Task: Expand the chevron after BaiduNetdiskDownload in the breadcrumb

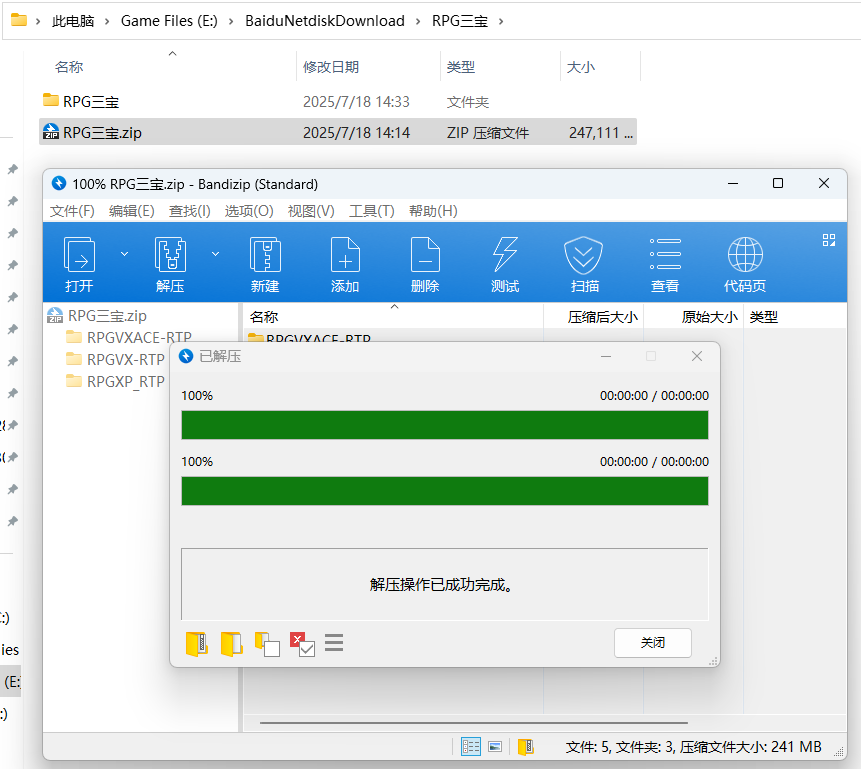Action: coord(418,21)
